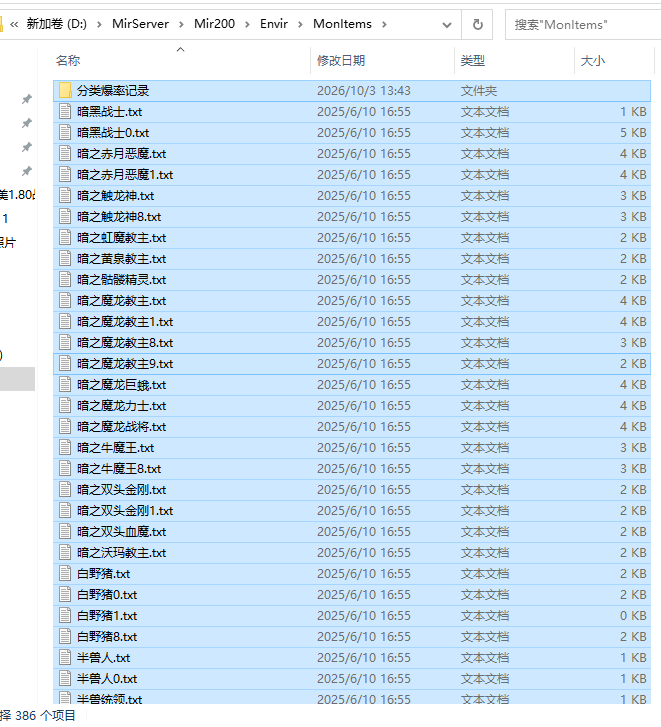Screen dimensions: 661x727
Task: Click the last quick access pin icon
Action: [x=27, y=171]
